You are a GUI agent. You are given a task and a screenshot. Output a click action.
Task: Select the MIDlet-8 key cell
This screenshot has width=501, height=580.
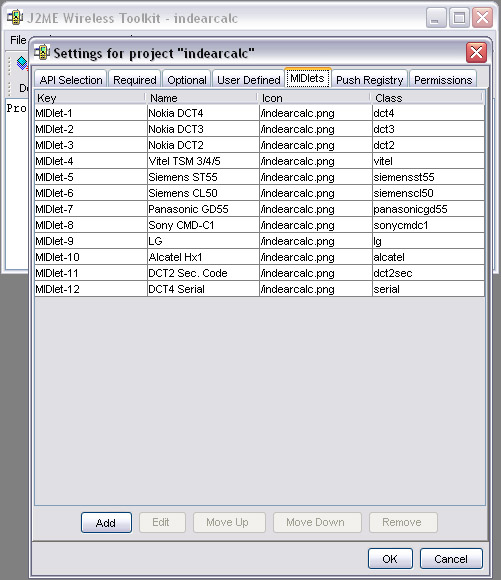click(91, 225)
